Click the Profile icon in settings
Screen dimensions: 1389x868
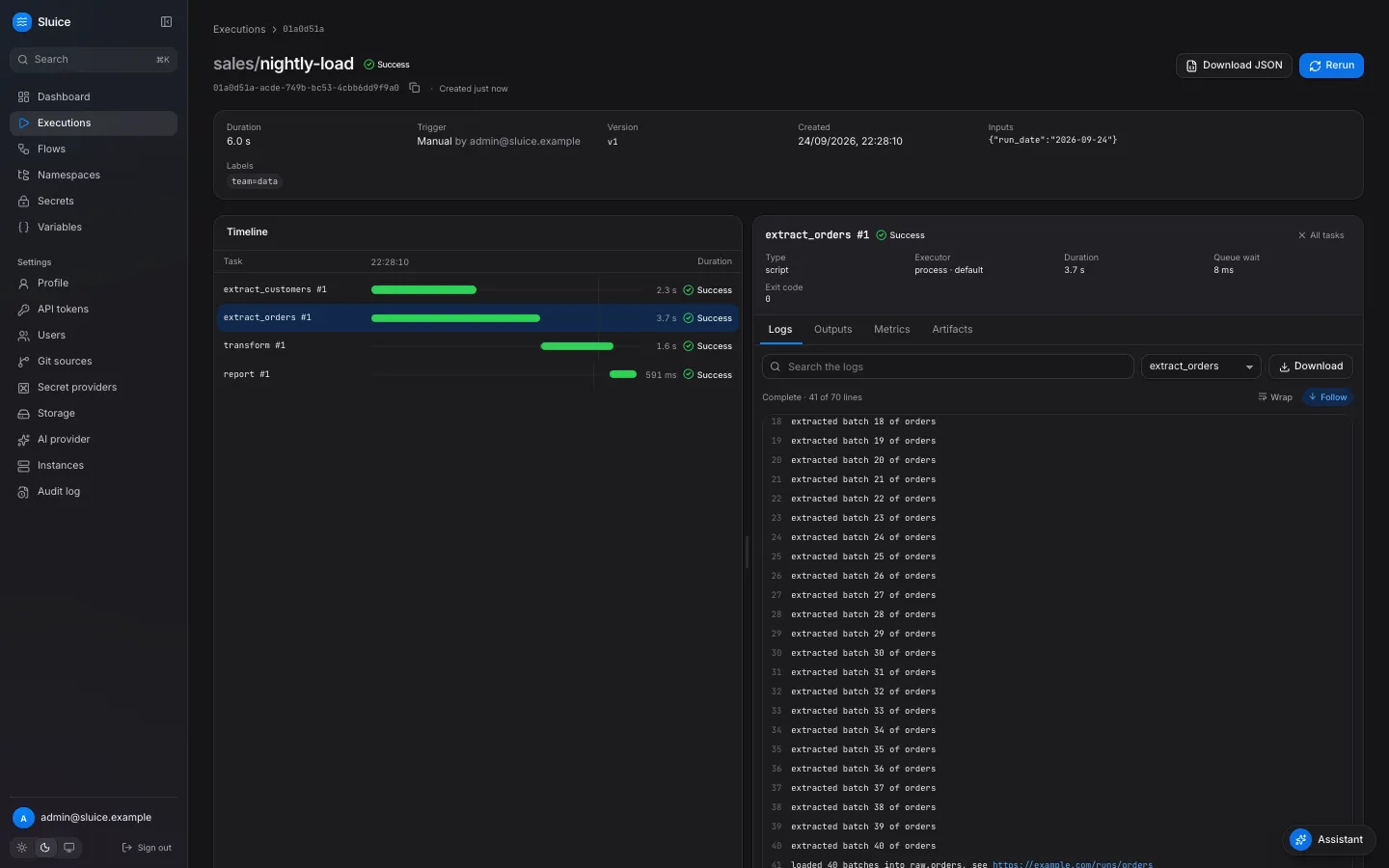(23, 284)
